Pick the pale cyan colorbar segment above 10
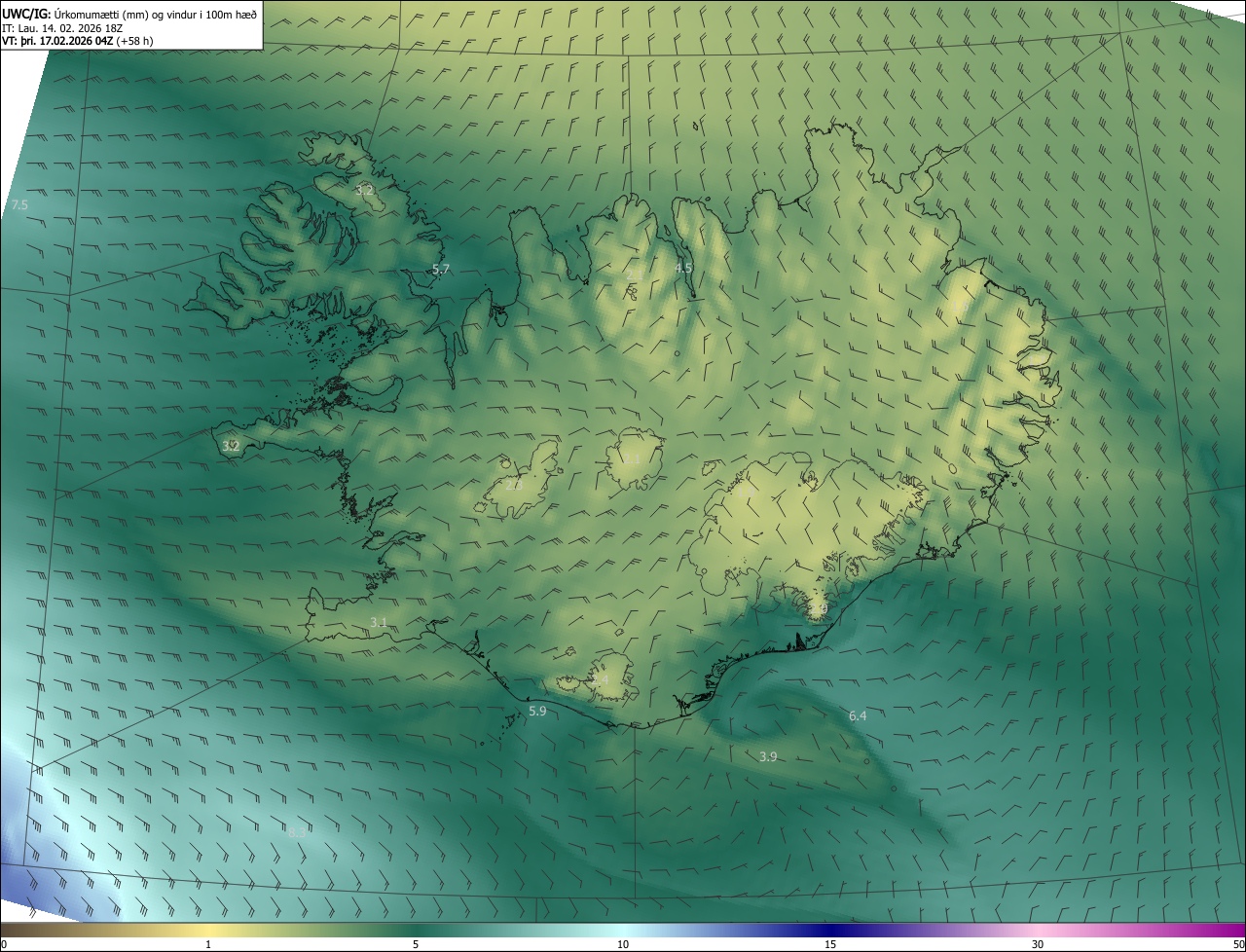 [x=623, y=930]
